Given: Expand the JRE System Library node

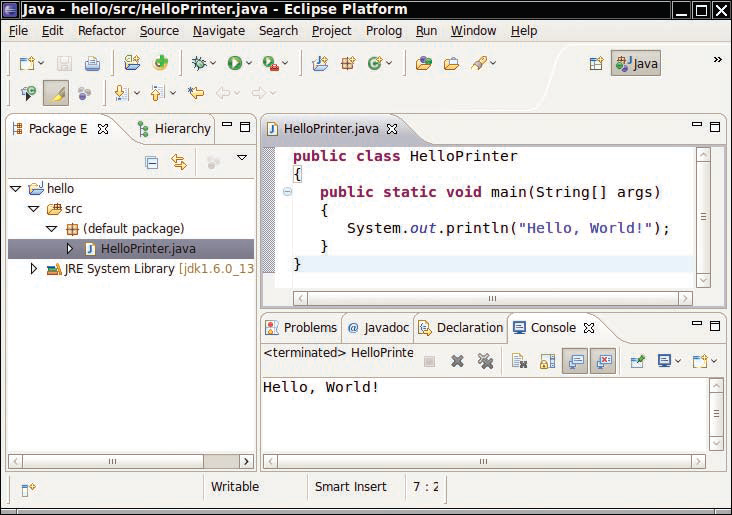Looking at the screenshot, I should tap(34, 269).
